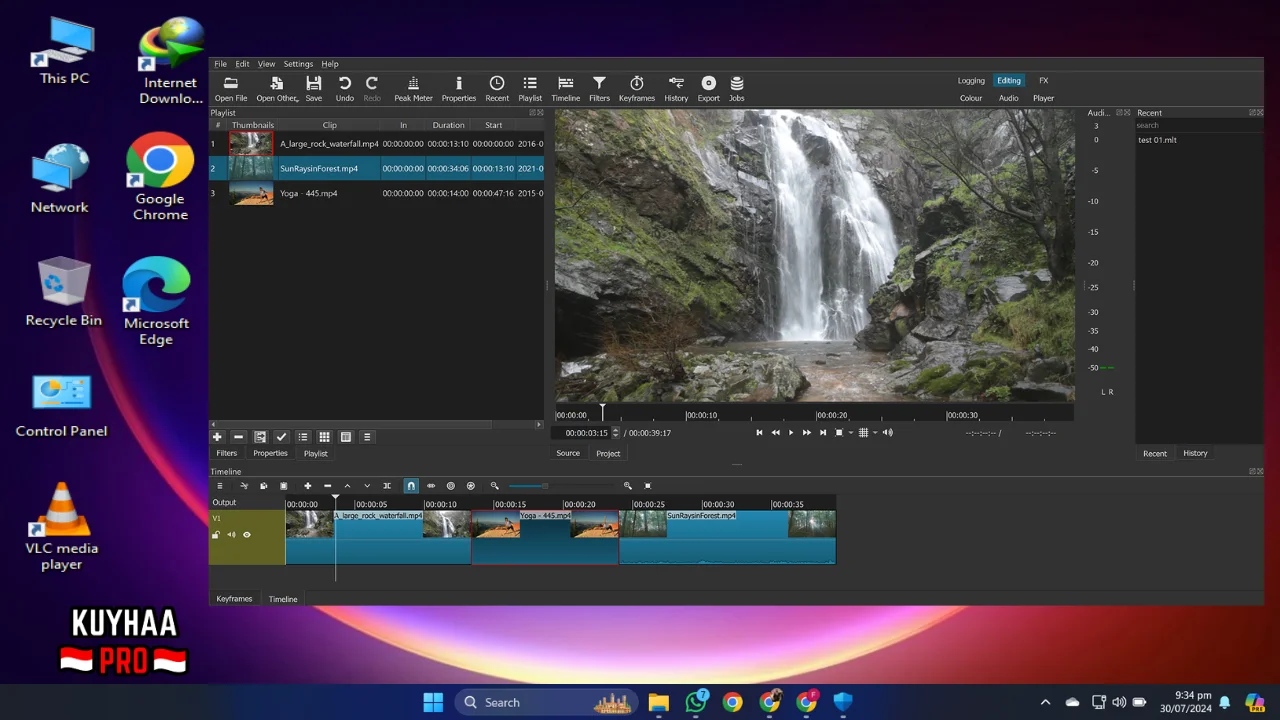The width and height of the screenshot is (1280, 720).
Task: Mute track V1 audio
Action: 231,535
